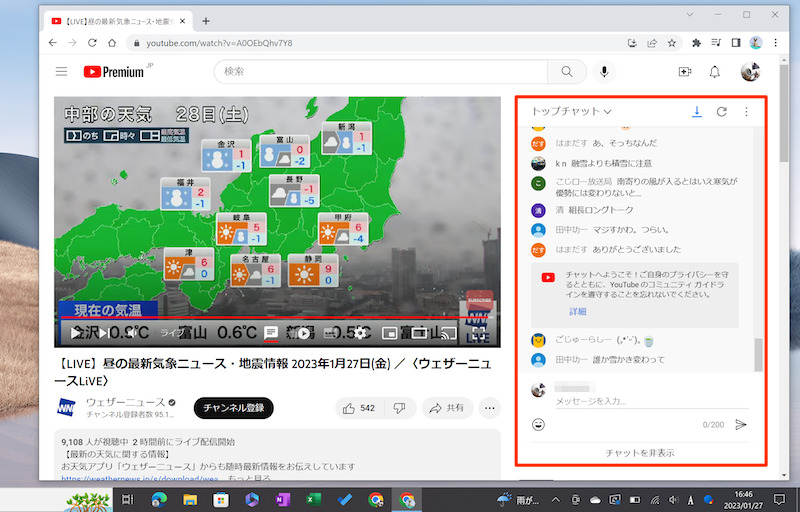800x512 pixels.
Task: Send chat message with paper plane icon
Action: tap(741, 425)
